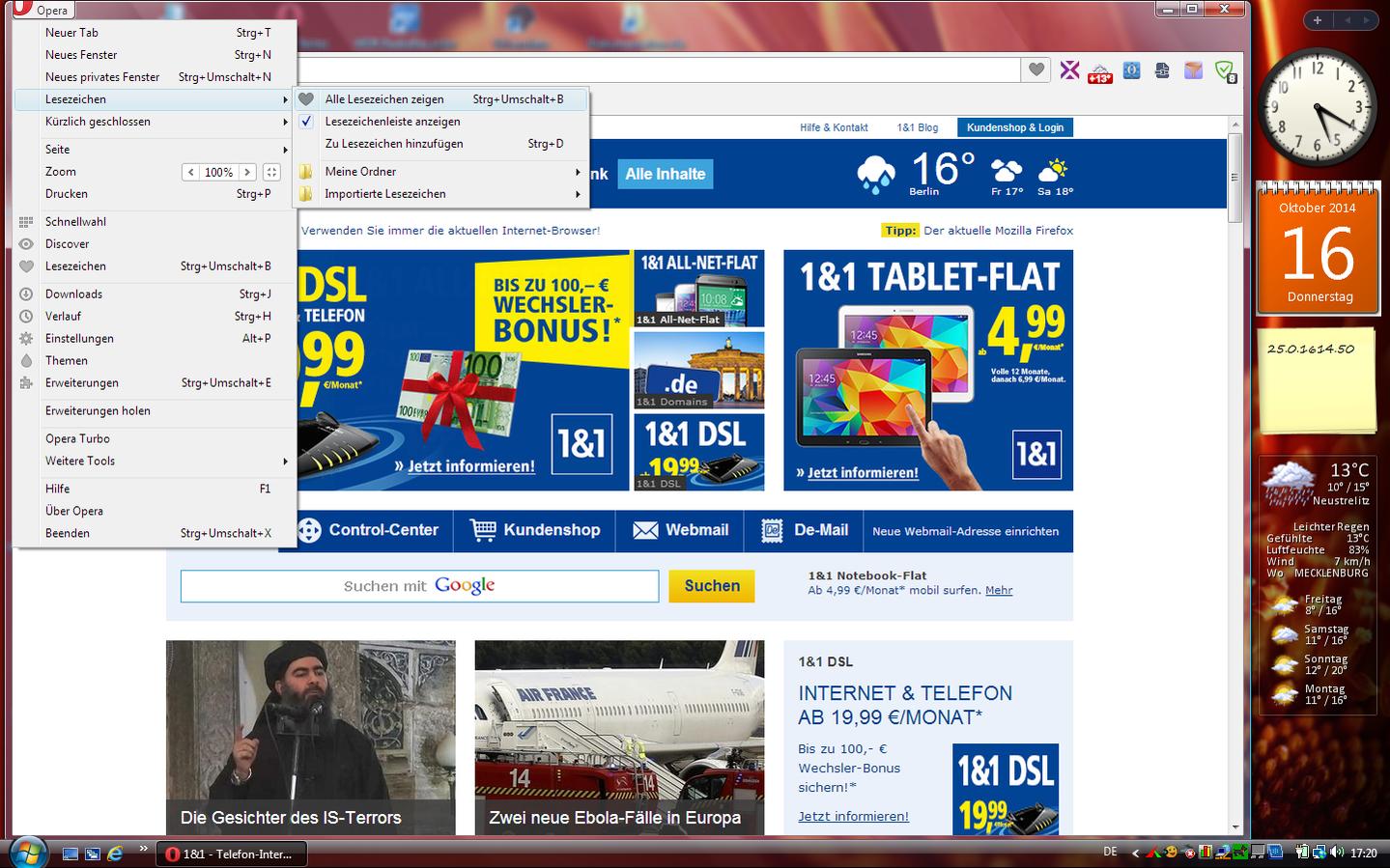Expand Weitere Tools submenu
This screenshot has width=1390, height=868.
155,461
